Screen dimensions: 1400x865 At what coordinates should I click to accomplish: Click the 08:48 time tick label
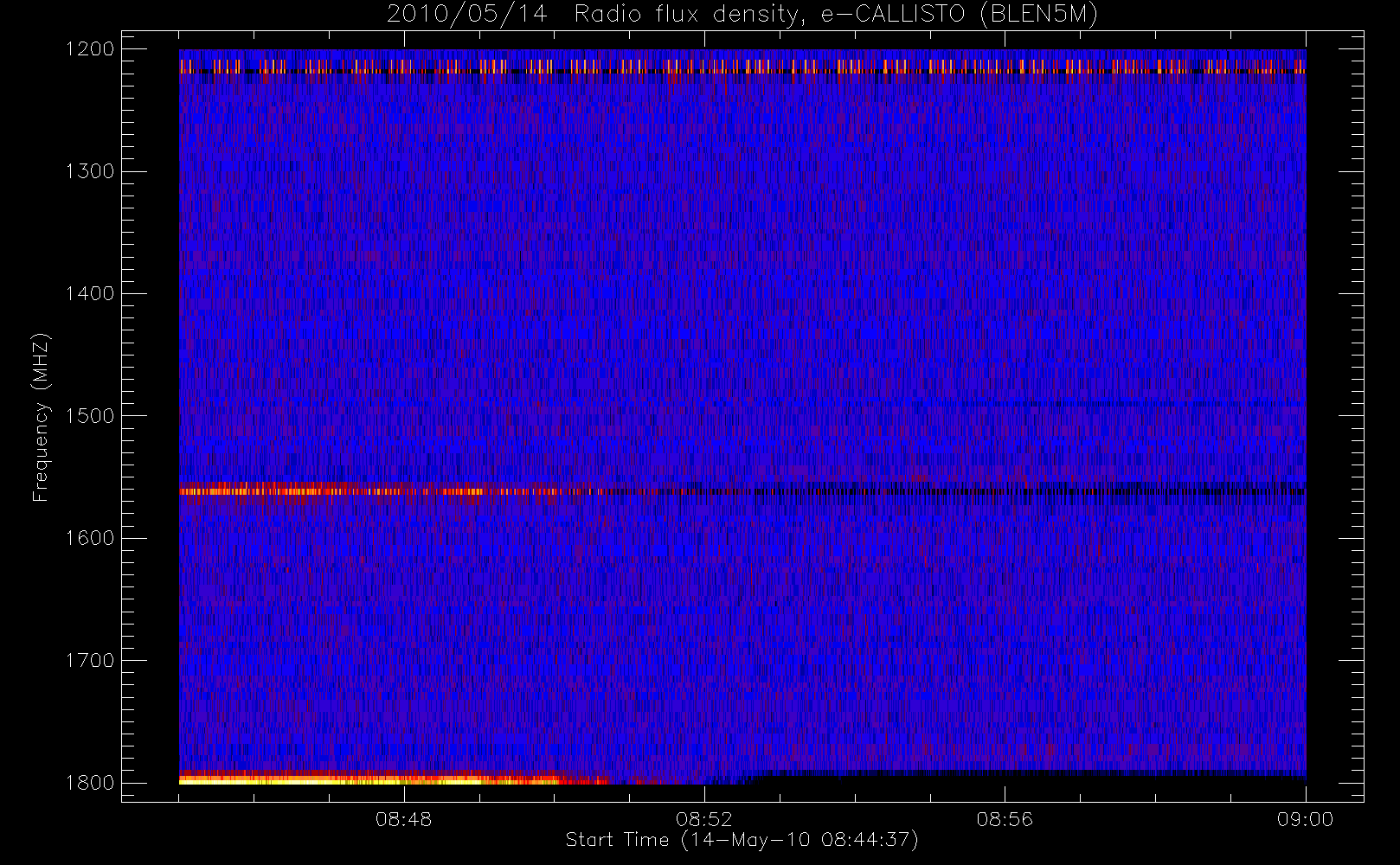[403, 819]
